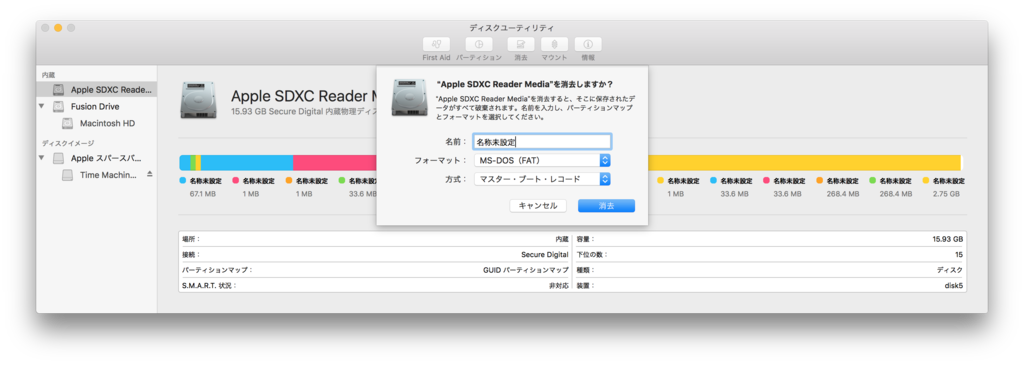Screen dimensions: 1024x365
Task: Click the 67.1 MB blue partition legend
Action: (200, 187)
